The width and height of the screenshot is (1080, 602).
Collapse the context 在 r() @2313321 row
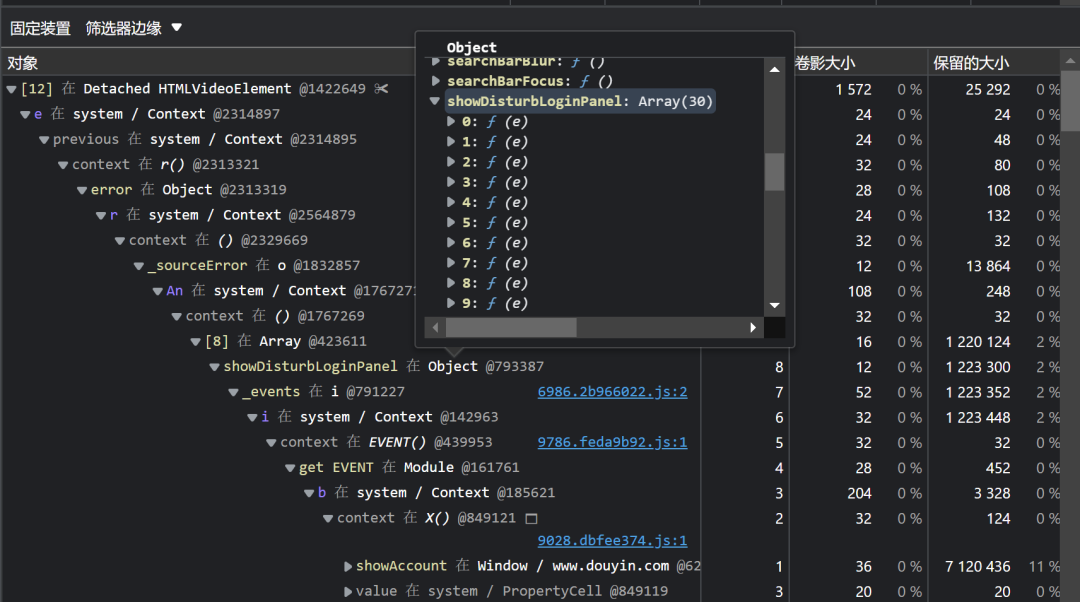pyautogui.click(x=63, y=165)
